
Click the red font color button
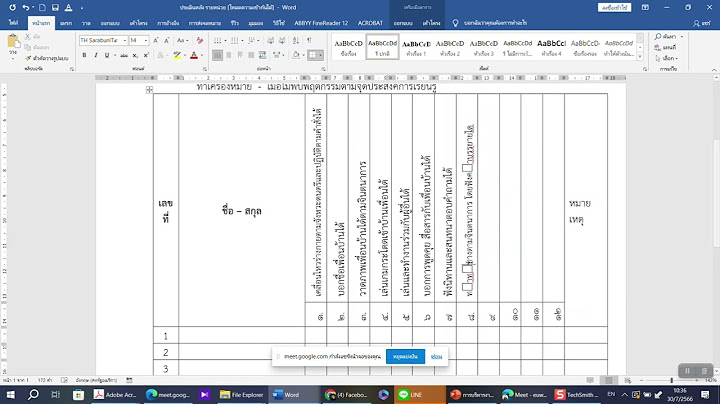(194, 55)
